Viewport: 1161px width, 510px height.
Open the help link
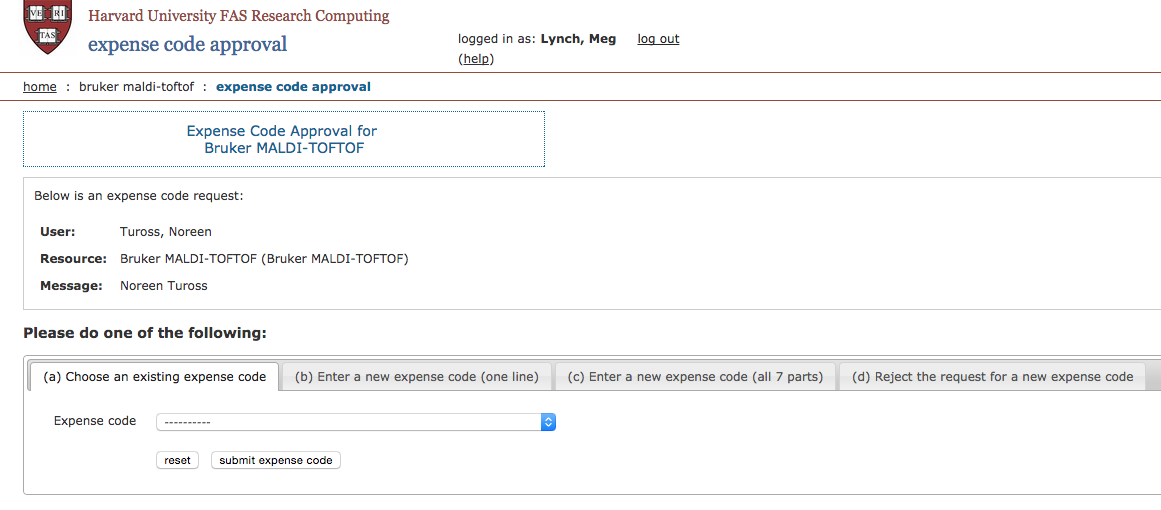476,58
